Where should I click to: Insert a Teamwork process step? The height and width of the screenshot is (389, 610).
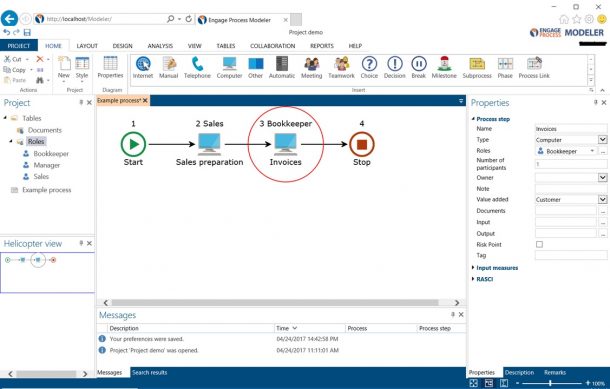coord(341,68)
